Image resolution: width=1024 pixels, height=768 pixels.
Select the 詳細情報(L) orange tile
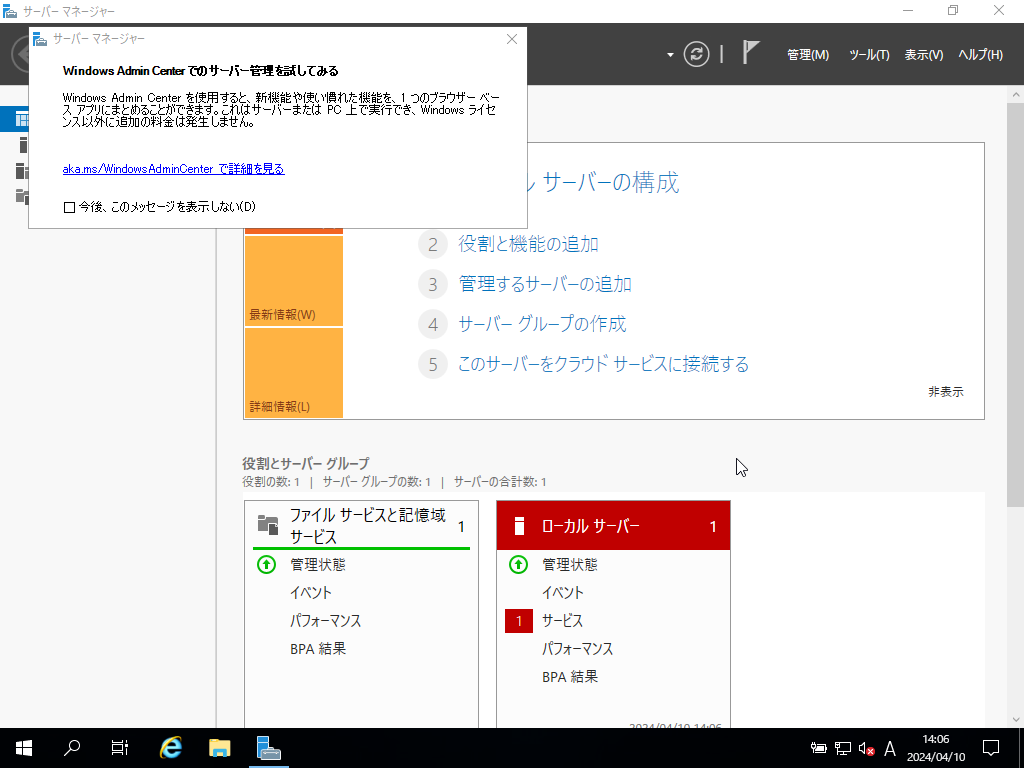[x=294, y=373]
